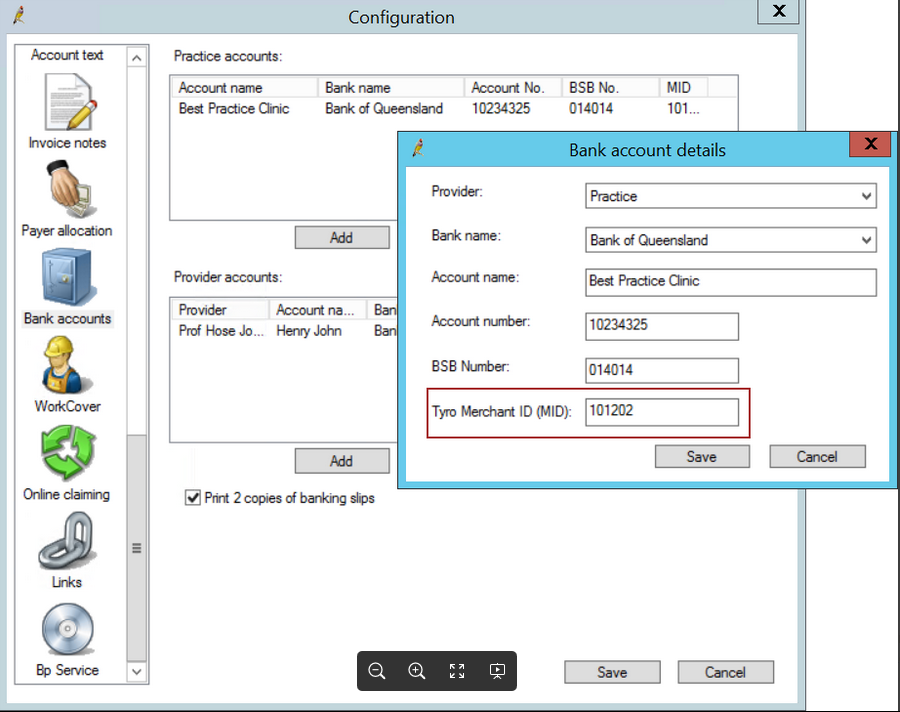Screen dimensions: 900x712
Task: Click the zoom out magnifier icon
Action: coord(377,671)
